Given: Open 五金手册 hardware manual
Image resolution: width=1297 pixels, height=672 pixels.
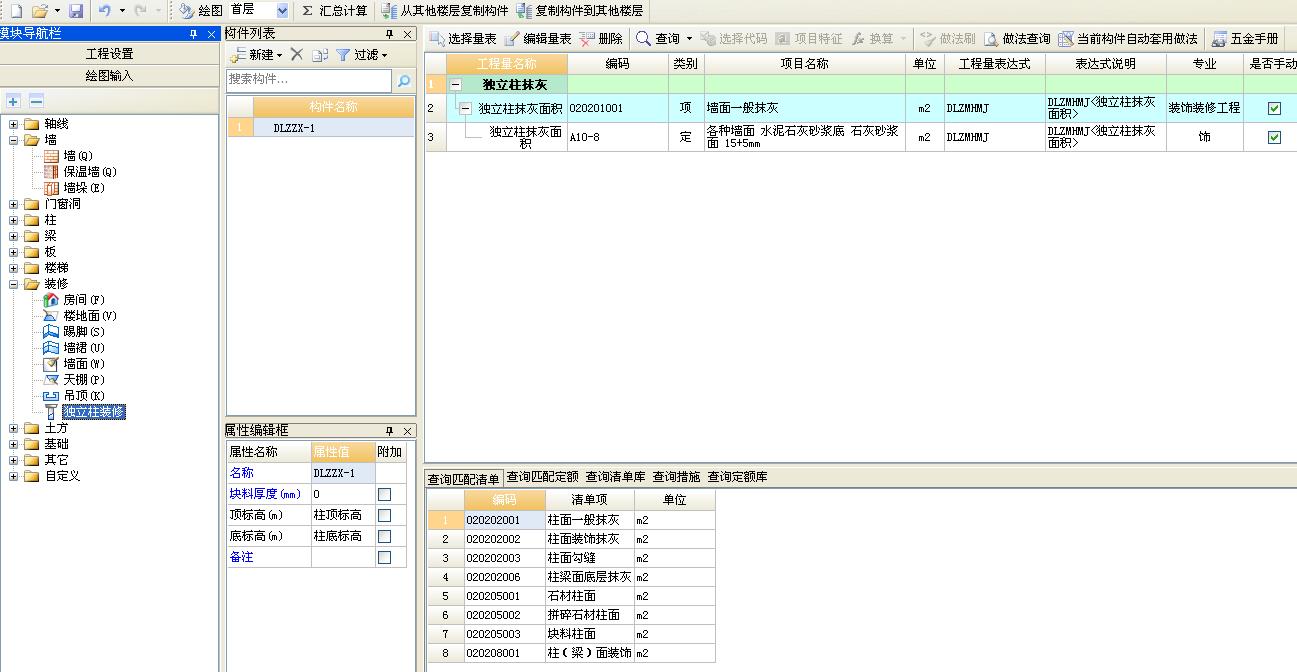Looking at the screenshot, I should click(1245, 38).
